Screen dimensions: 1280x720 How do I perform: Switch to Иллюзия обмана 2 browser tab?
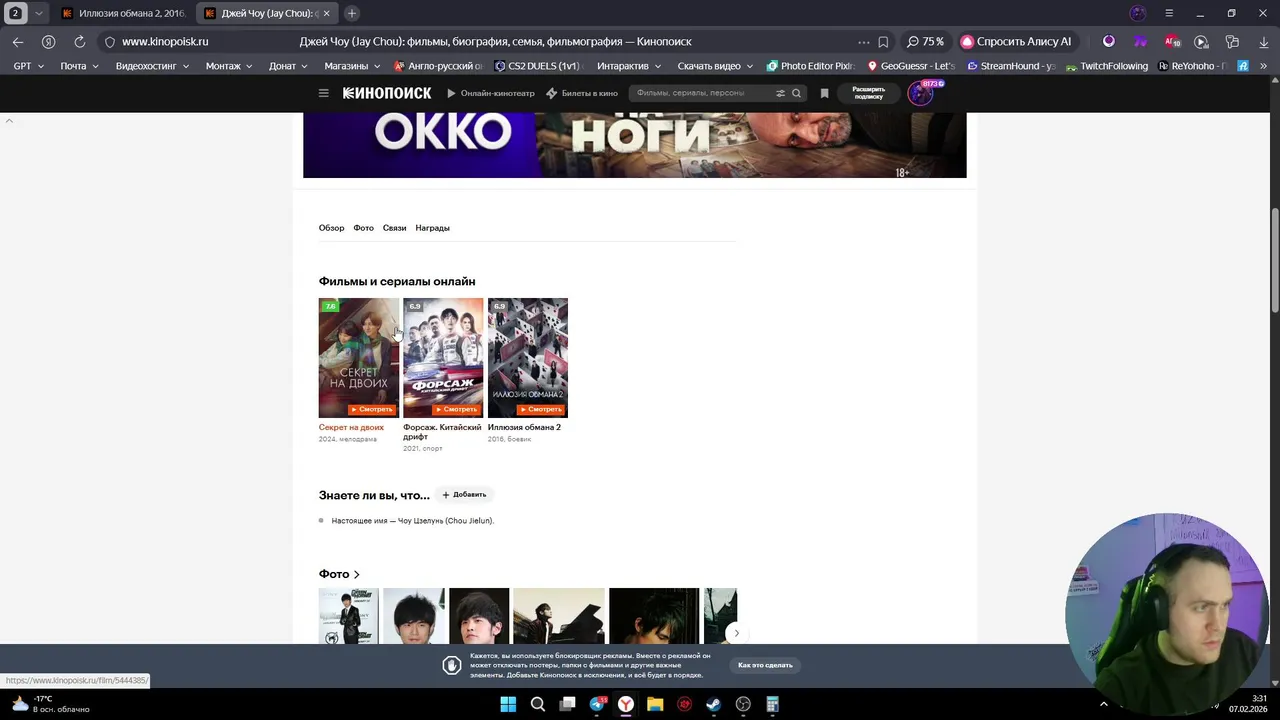pos(123,13)
